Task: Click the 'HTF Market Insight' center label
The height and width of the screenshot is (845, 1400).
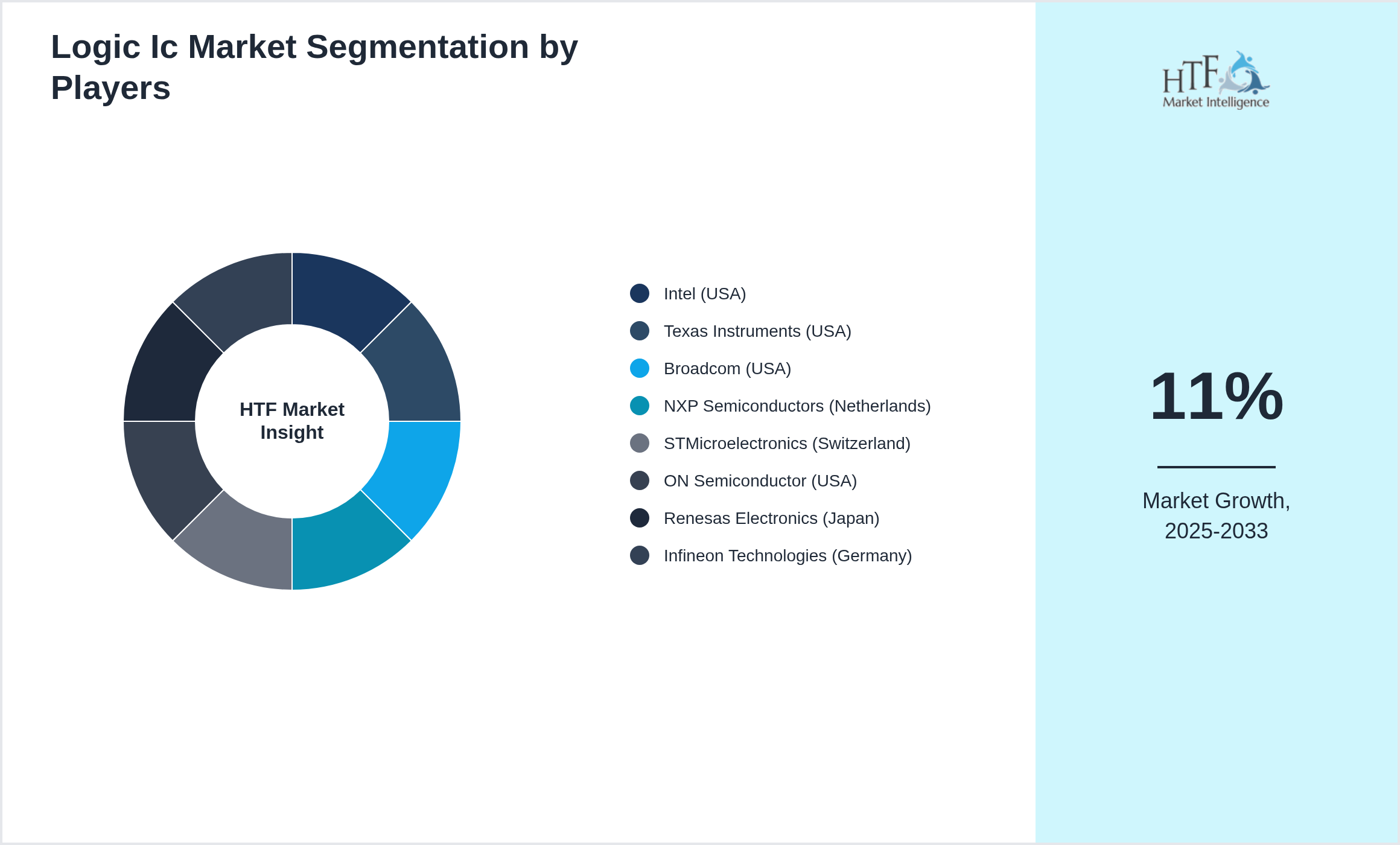Action: pyautogui.click(x=292, y=421)
